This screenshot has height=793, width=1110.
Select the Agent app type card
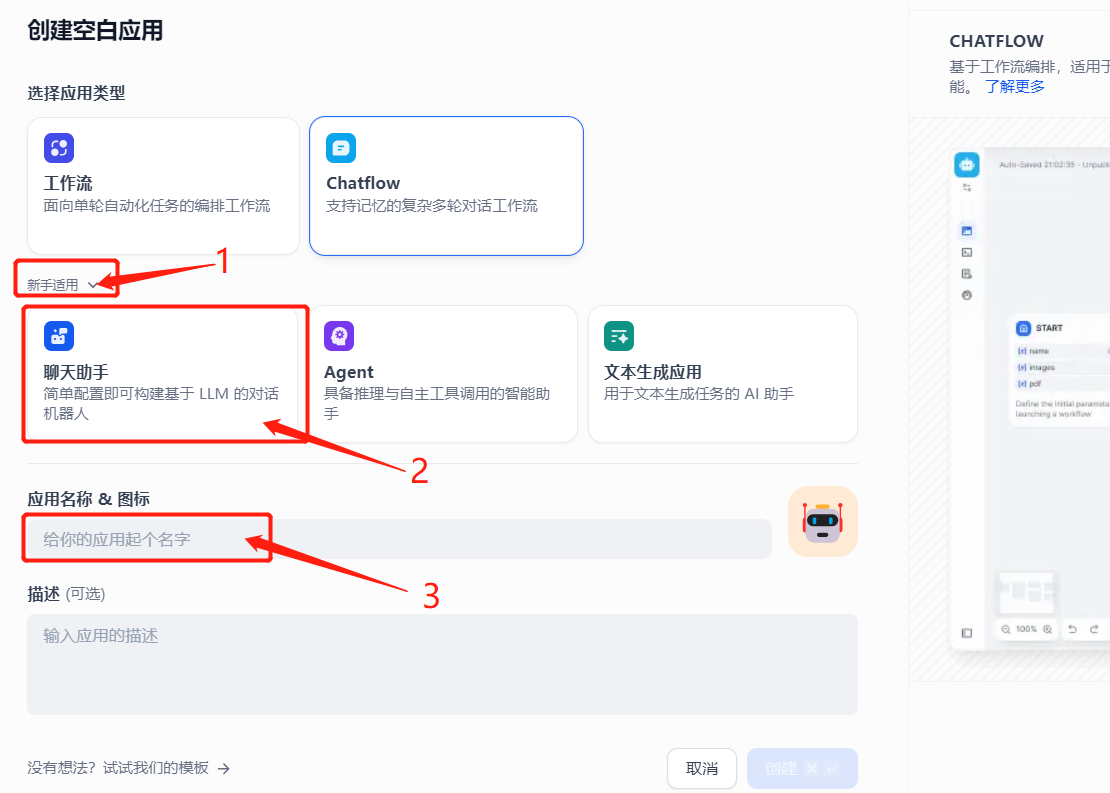(443, 375)
